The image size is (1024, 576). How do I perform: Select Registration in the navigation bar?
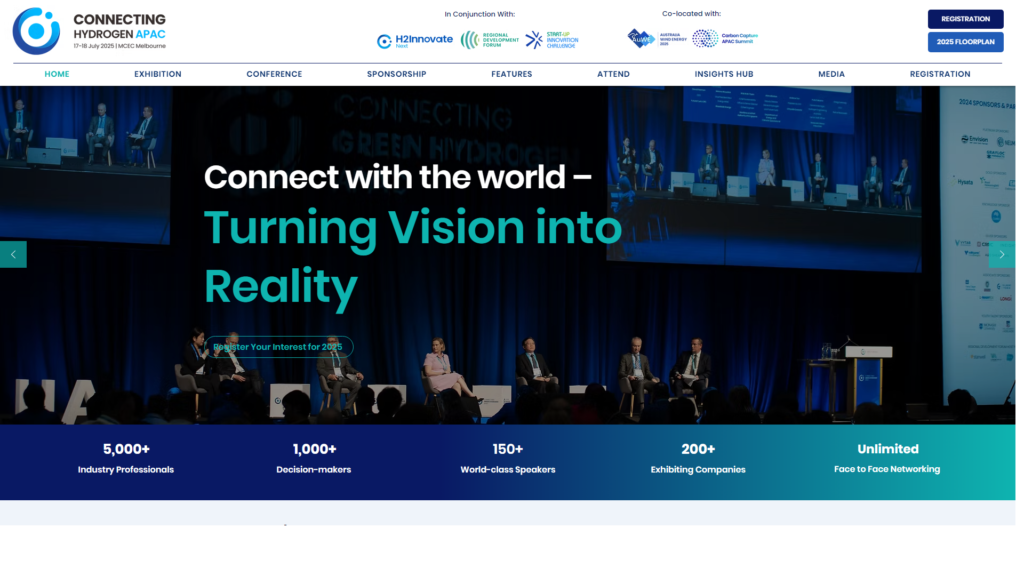[x=940, y=74]
